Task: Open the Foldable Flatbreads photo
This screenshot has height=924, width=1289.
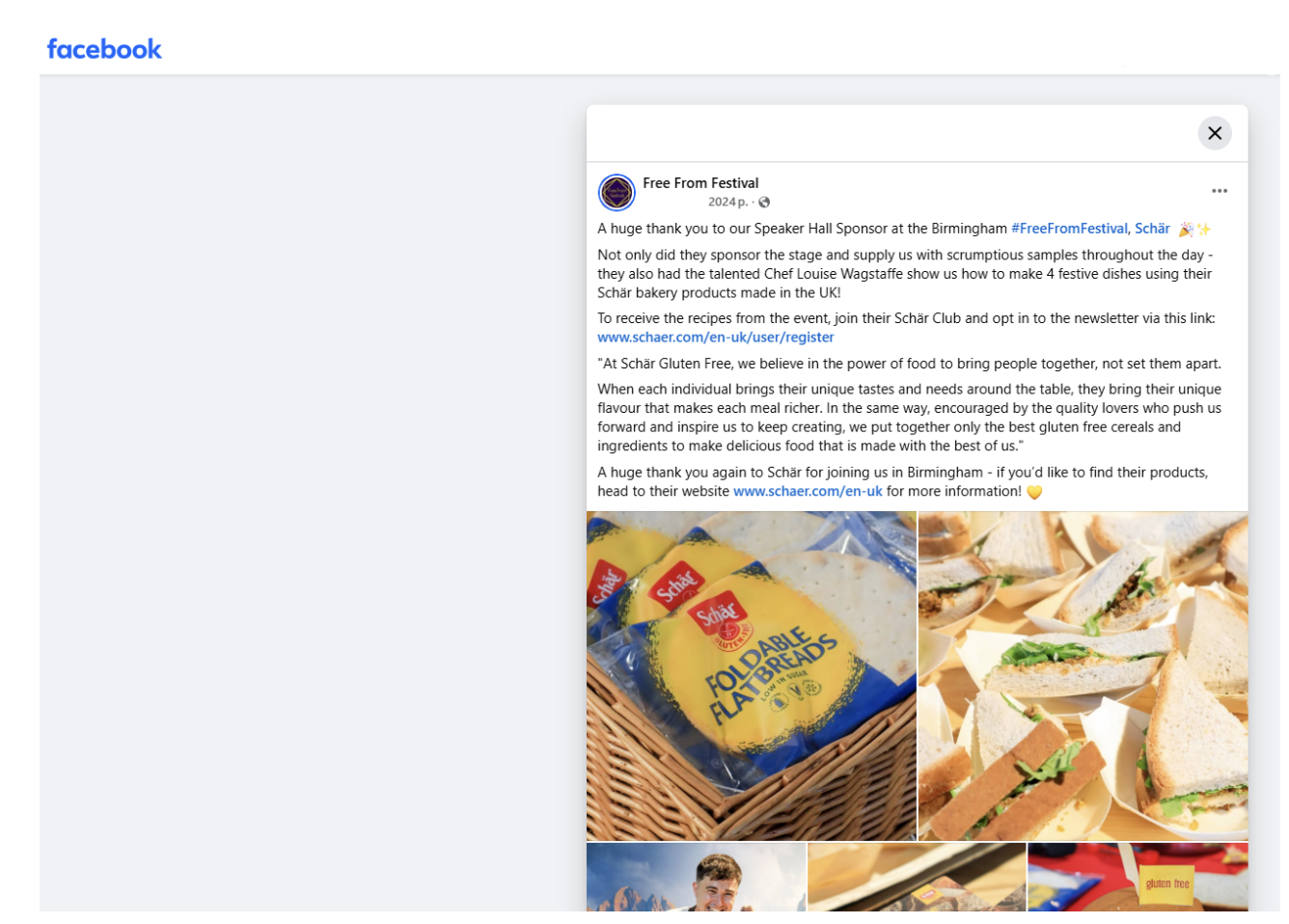Action: click(752, 676)
